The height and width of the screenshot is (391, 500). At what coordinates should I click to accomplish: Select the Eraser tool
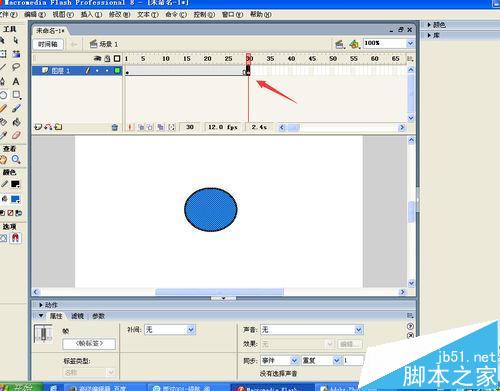(16, 135)
